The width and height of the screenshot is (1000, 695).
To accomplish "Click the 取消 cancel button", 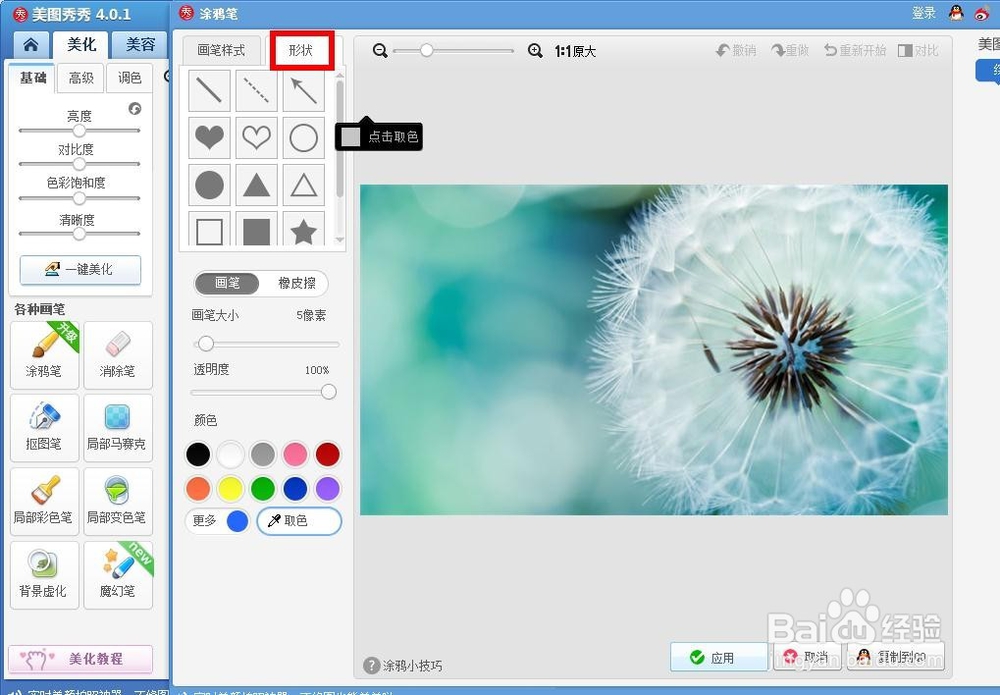I will click(x=809, y=657).
